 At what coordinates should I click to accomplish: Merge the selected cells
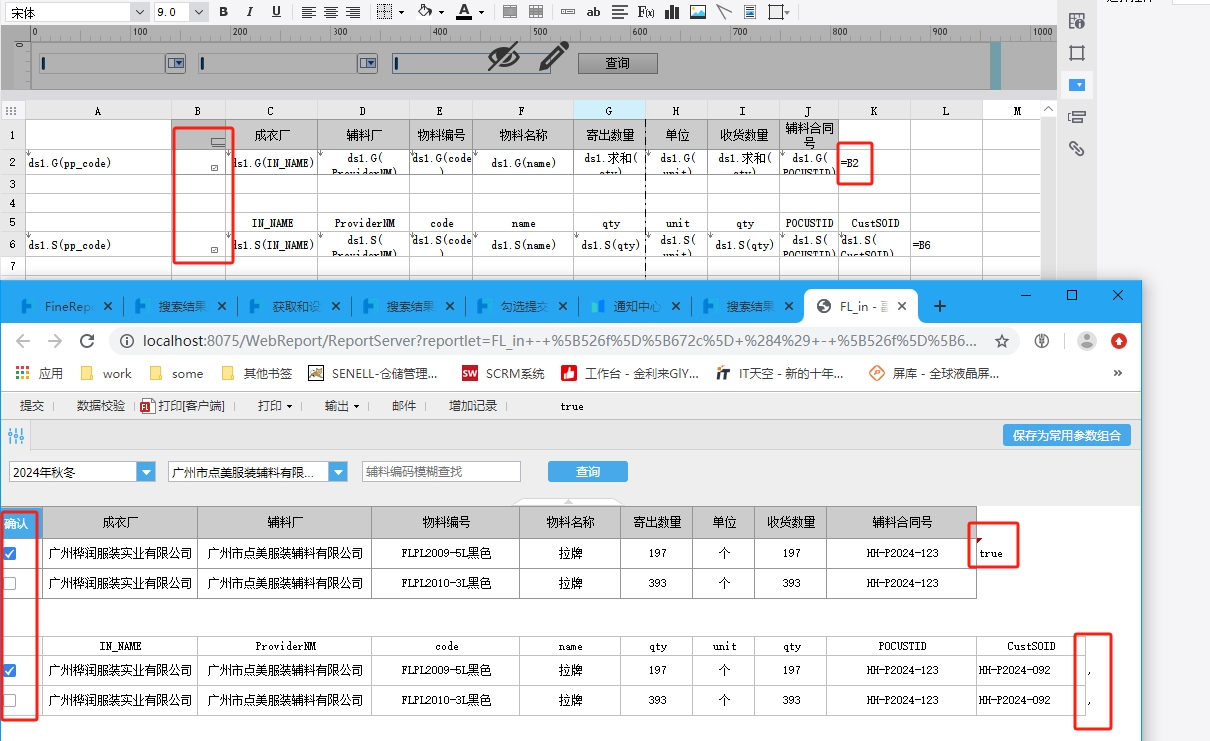[x=510, y=12]
